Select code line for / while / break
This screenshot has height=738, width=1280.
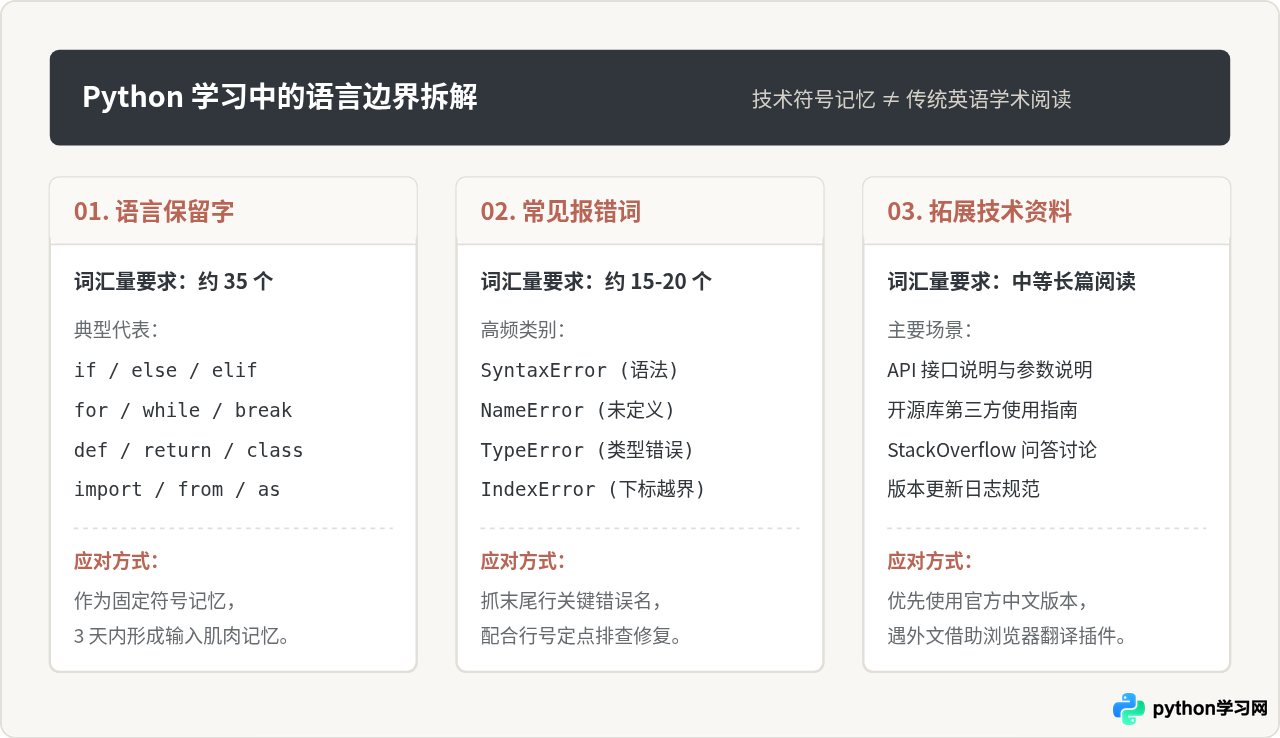(183, 410)
